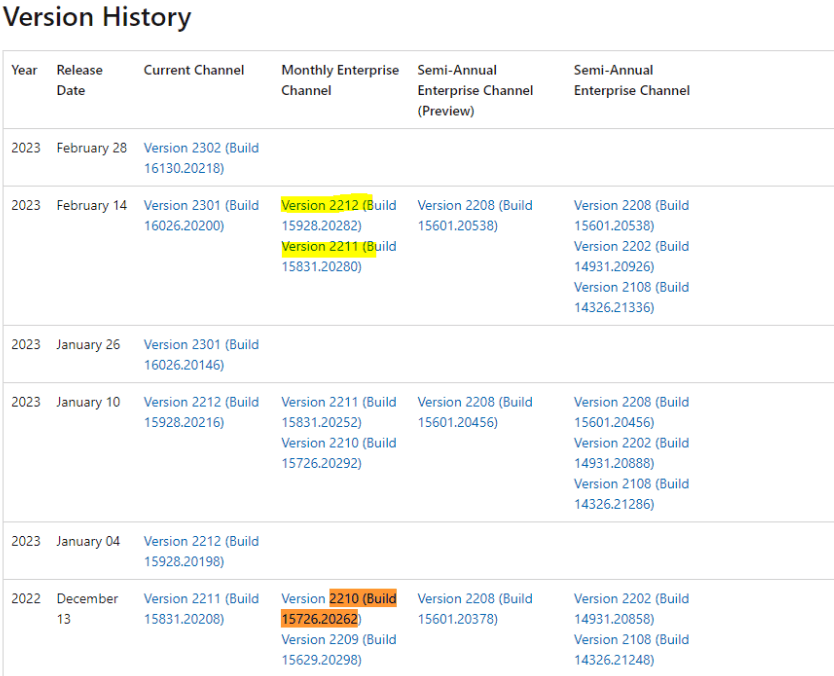Click the "Release Date" column header

click(80, 80)
